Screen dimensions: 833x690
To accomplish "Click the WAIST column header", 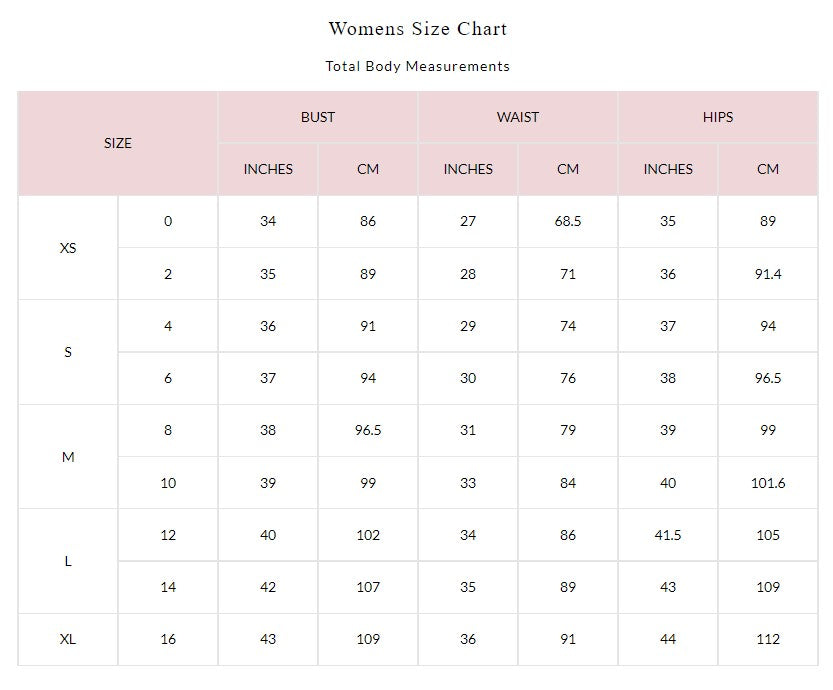I will [518, 117].
